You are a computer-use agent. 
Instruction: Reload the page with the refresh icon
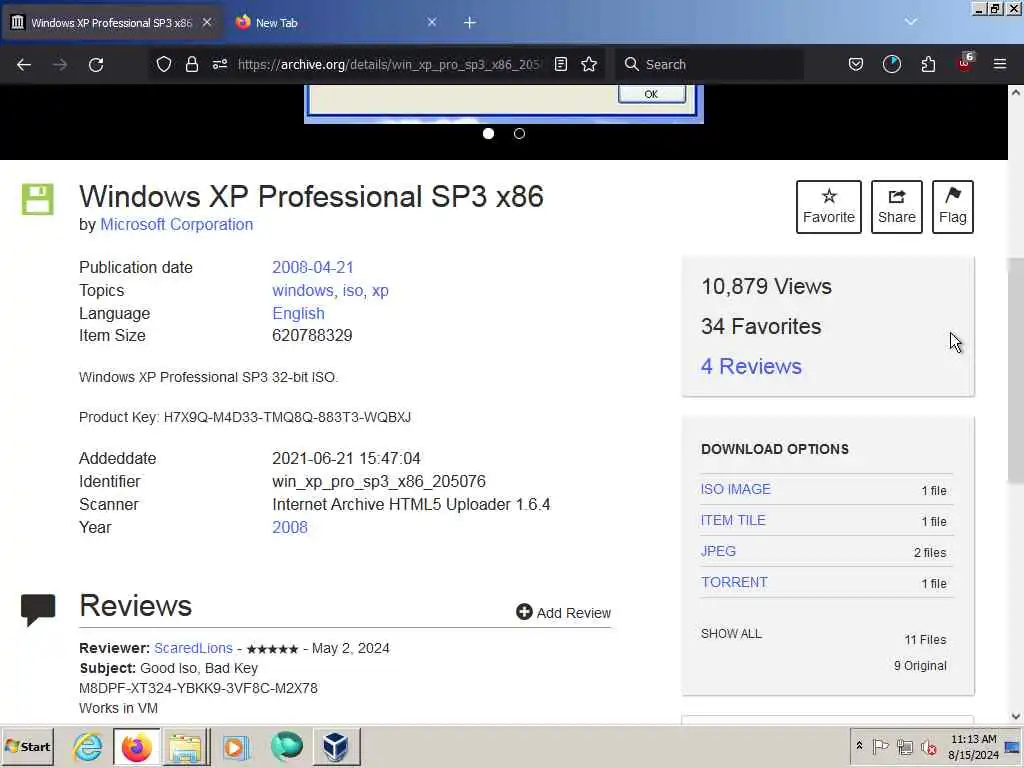[96, 64]
